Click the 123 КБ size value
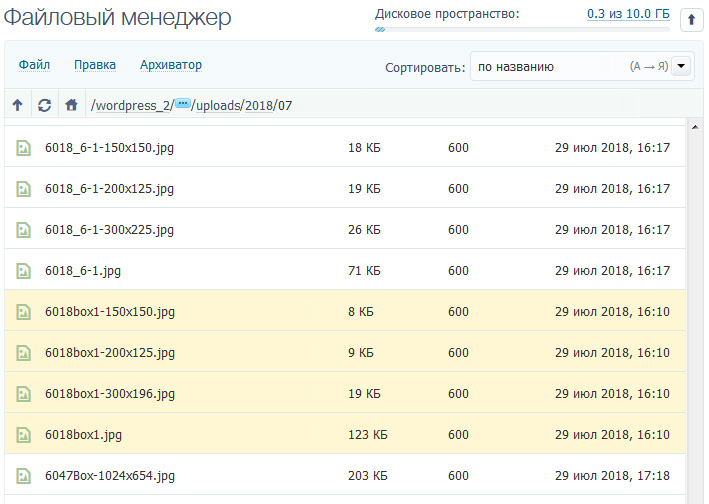The image size is (709, 504). [368, 435]
